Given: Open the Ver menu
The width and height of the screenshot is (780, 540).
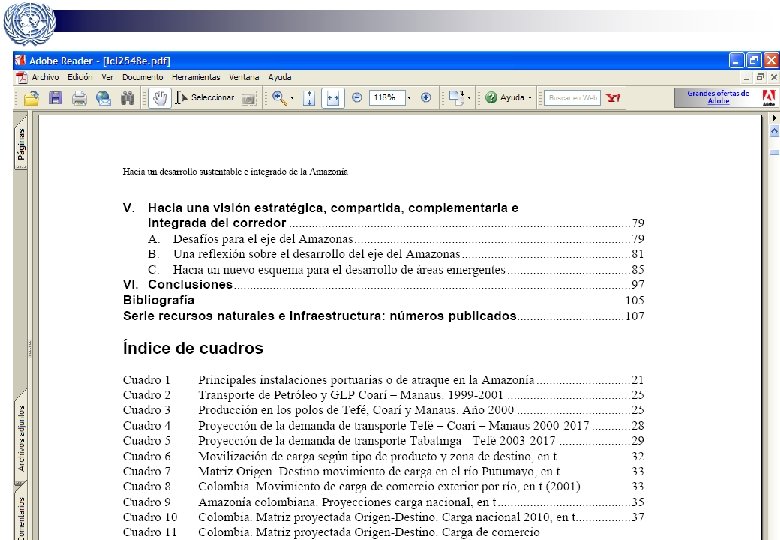Looking at the screenshot, I should tap(107, 77).
